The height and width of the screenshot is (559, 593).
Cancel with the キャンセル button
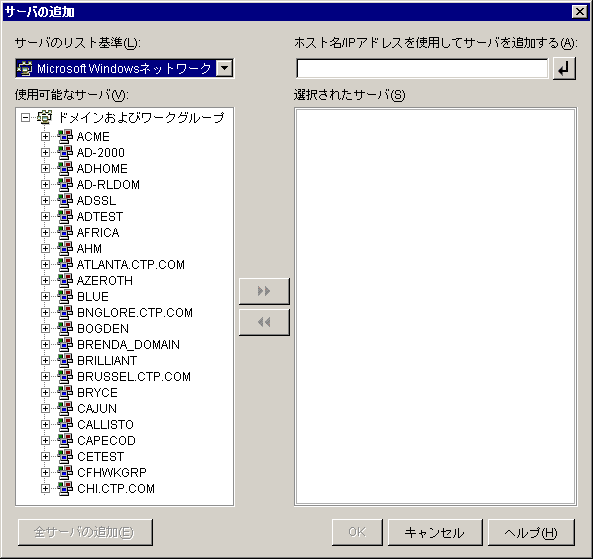click(x=435, y=532)
